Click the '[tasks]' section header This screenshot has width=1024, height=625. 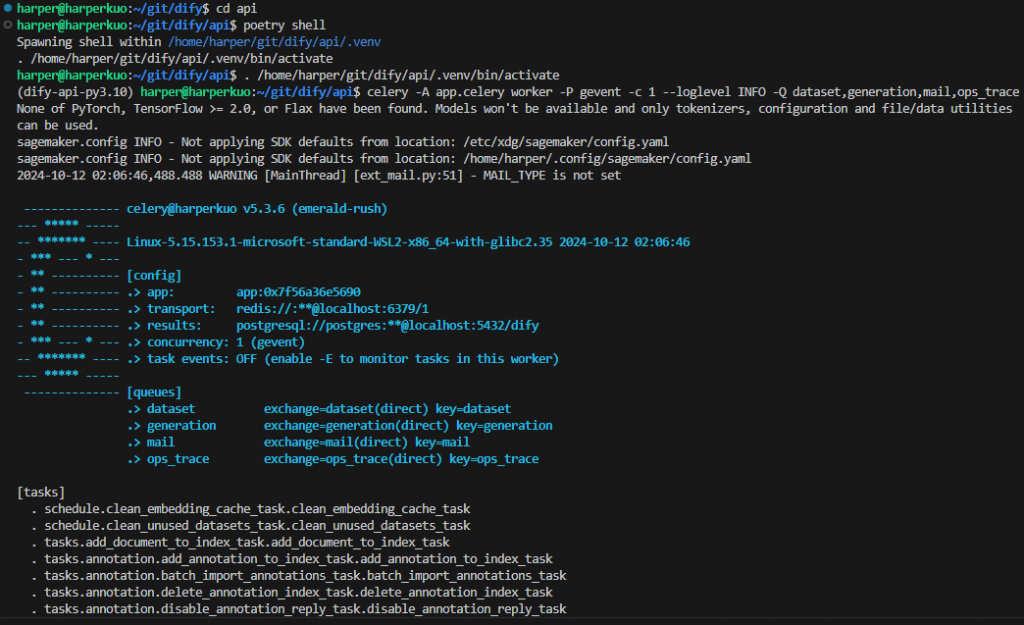click(41, 492)
